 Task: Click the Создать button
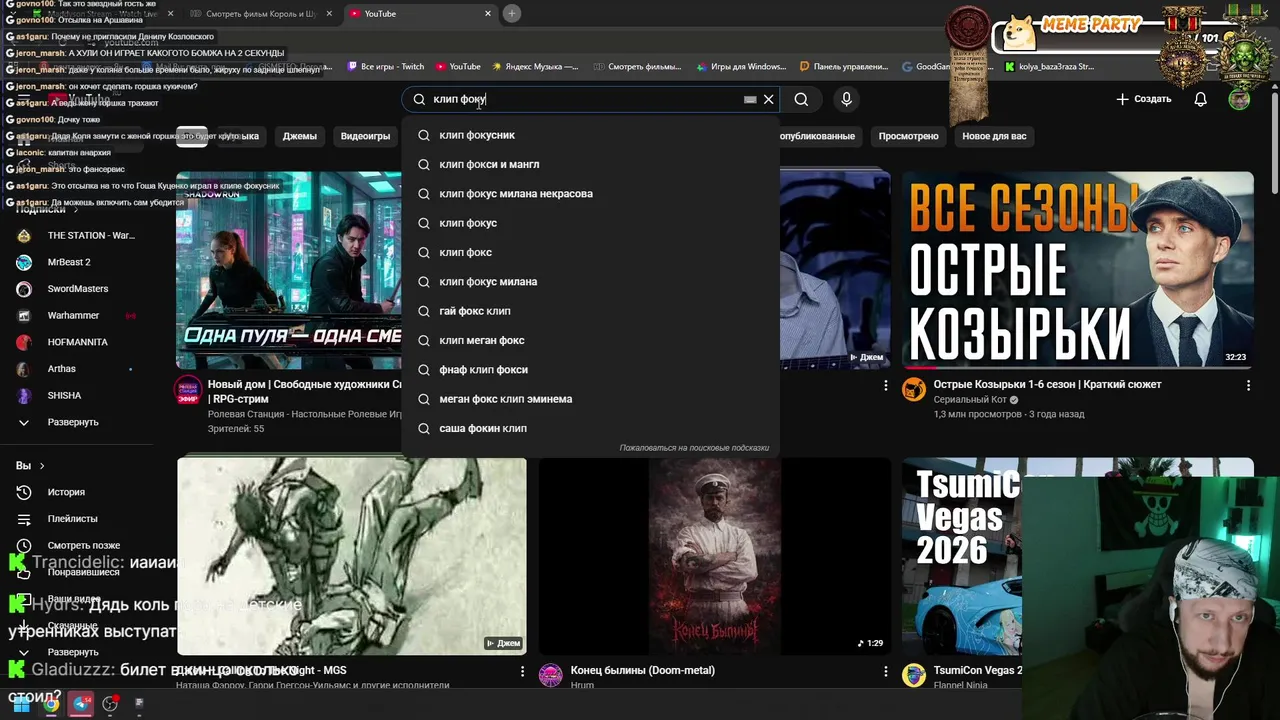click(1143, 99)
